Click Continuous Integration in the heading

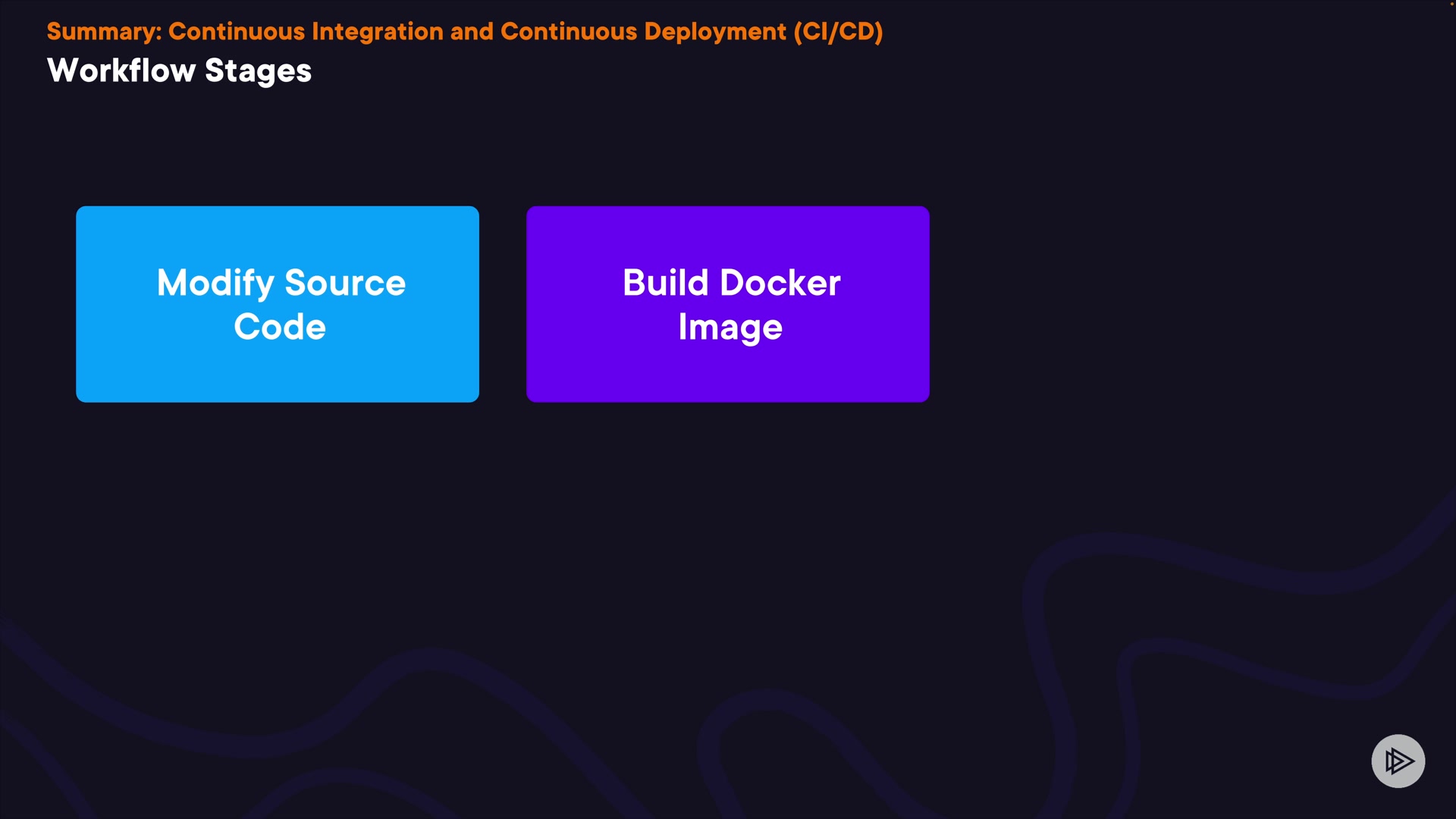point(306,31)
